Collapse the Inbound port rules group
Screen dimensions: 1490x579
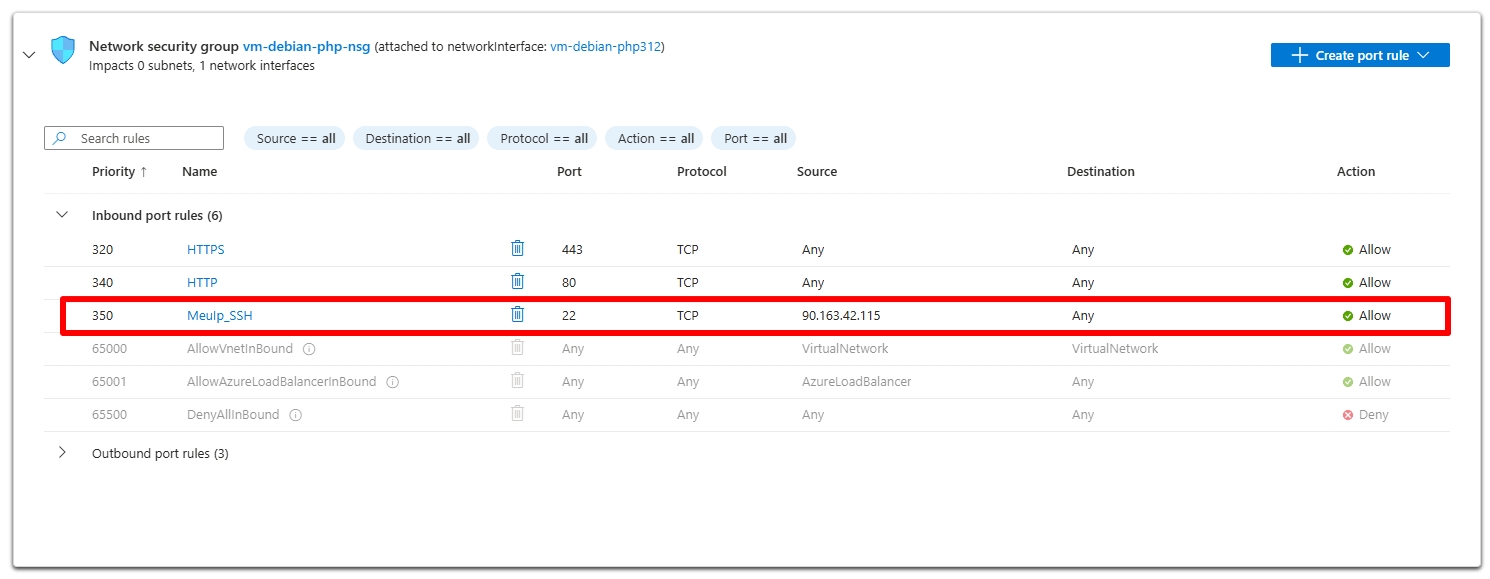(x=62, y=214)
